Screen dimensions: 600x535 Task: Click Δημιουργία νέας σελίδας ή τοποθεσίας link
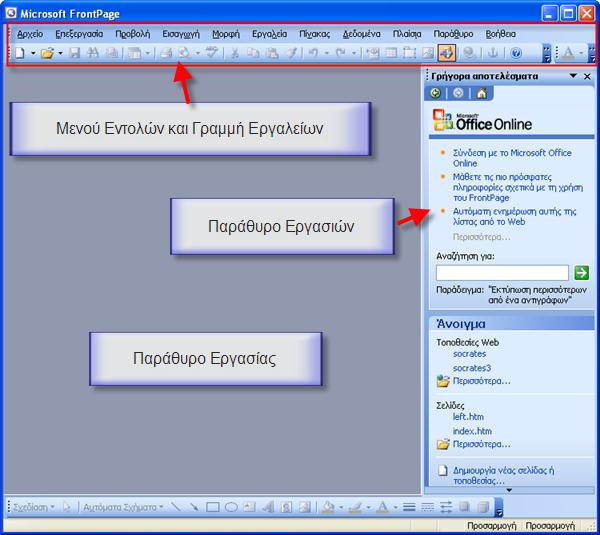point(503,475)
